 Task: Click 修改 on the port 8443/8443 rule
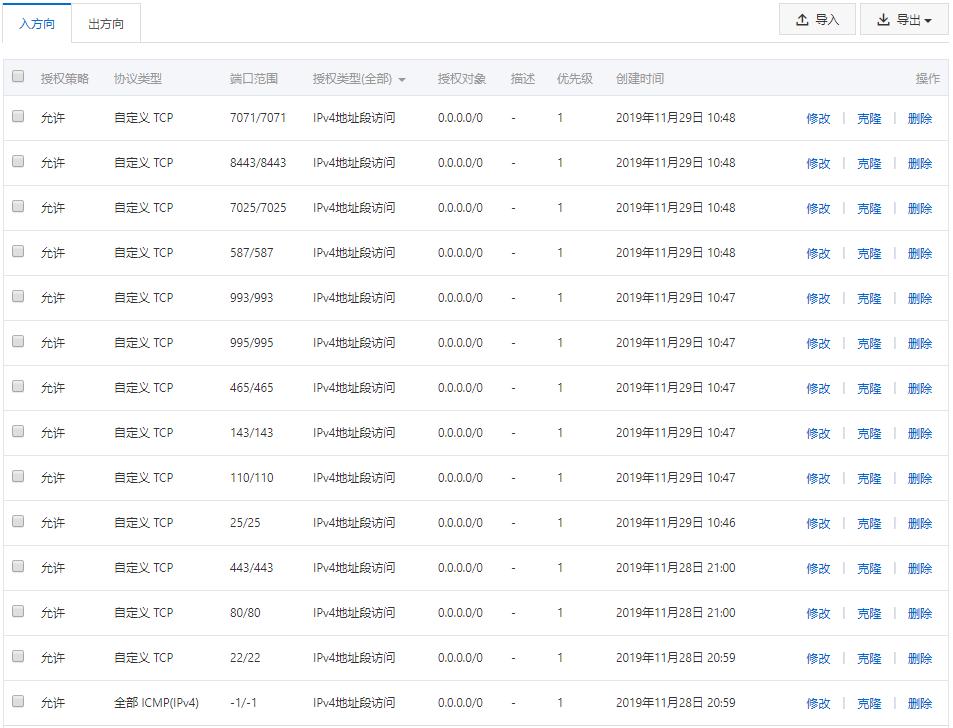(820, 163)
